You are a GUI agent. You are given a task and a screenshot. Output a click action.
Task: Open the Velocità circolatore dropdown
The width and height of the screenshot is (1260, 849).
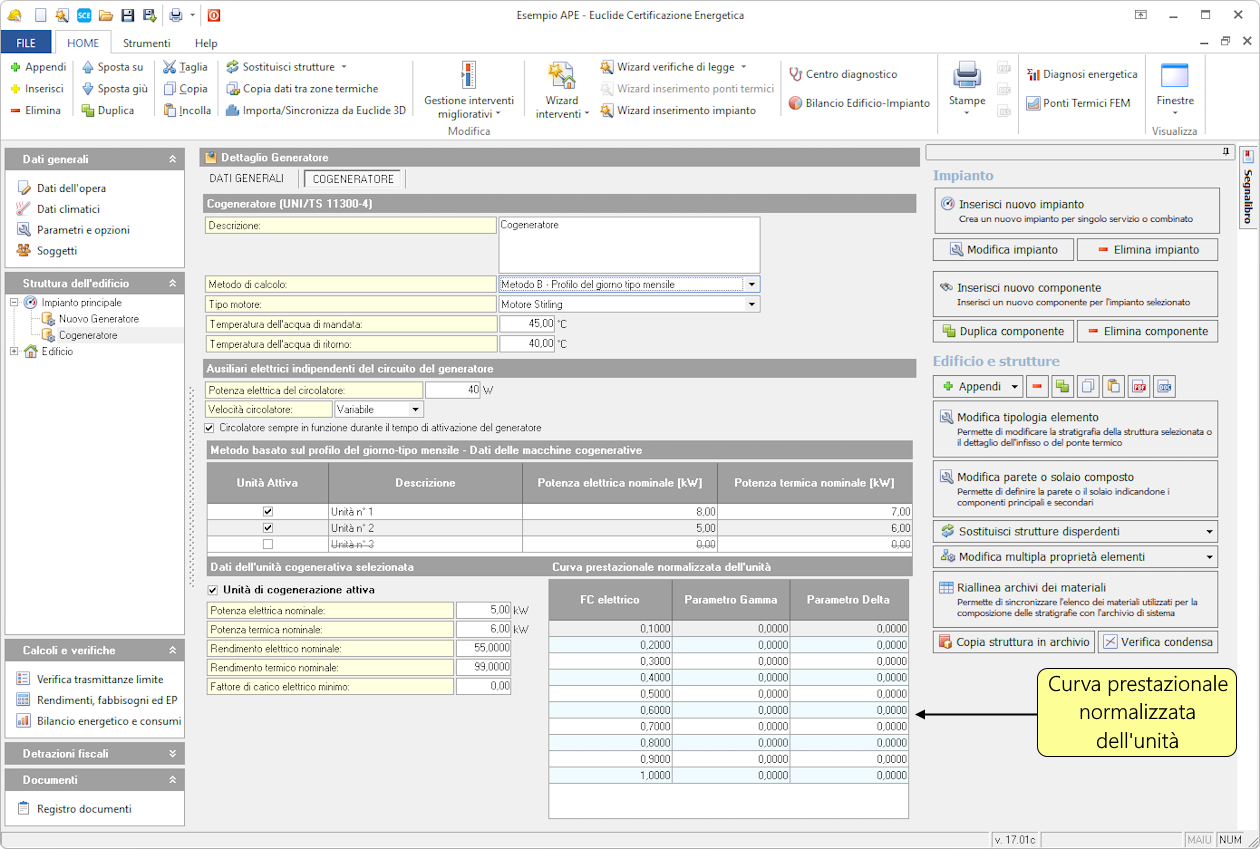[x=415, y=409]
